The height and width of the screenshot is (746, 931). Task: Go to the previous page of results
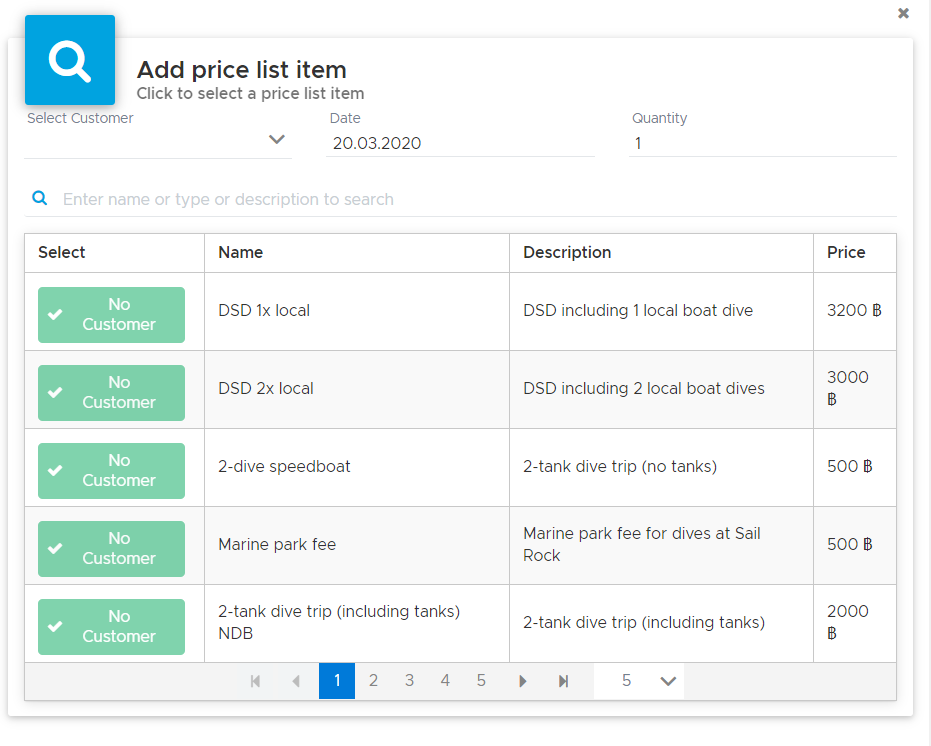tap(296, 681)
